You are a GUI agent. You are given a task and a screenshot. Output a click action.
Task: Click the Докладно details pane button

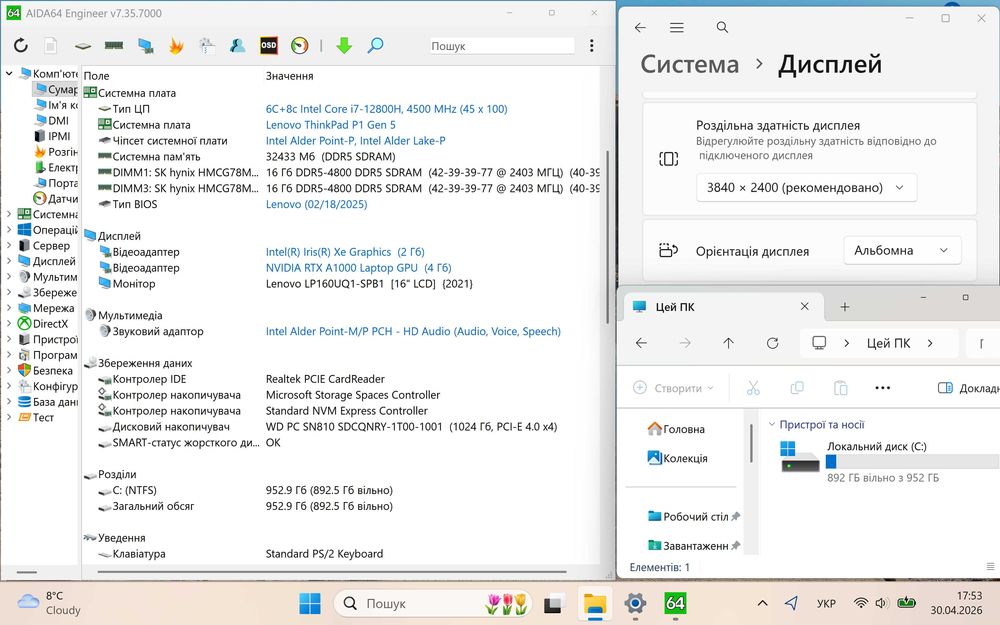(x=969, y=388)
